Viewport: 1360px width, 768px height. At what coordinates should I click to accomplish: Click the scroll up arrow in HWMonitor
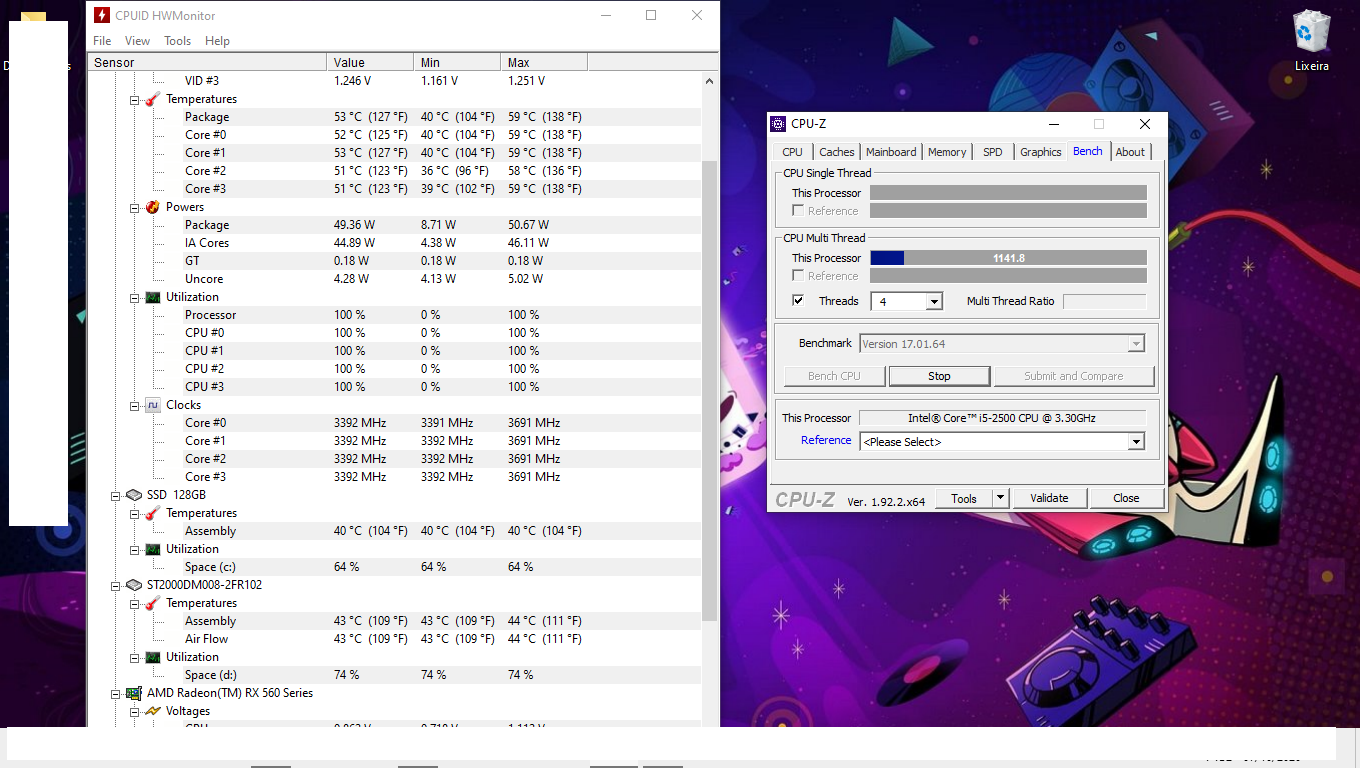(x=710, y=81)
